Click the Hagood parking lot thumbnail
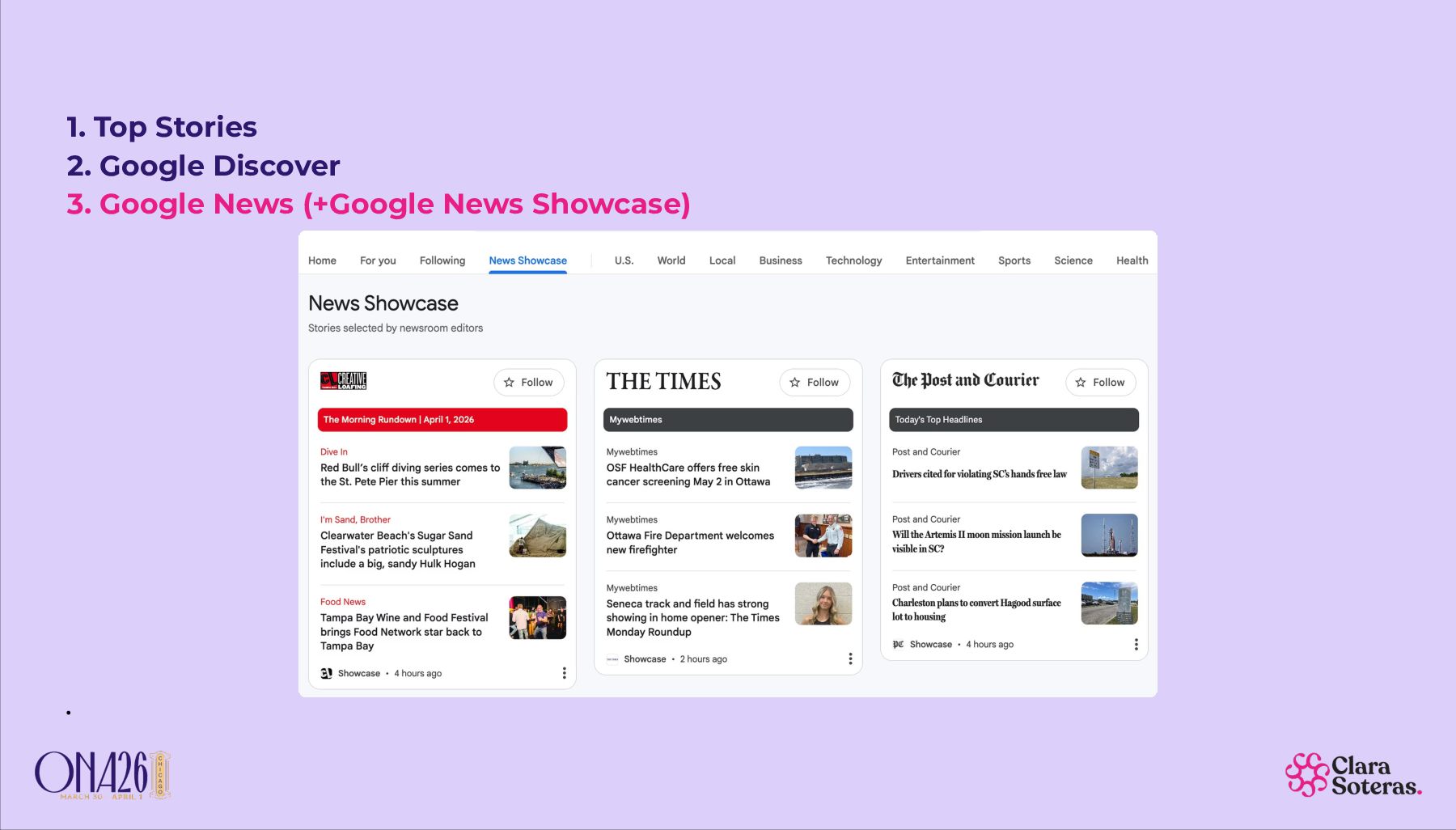This screenshot has width=1456, height=830. point(1110,603)
